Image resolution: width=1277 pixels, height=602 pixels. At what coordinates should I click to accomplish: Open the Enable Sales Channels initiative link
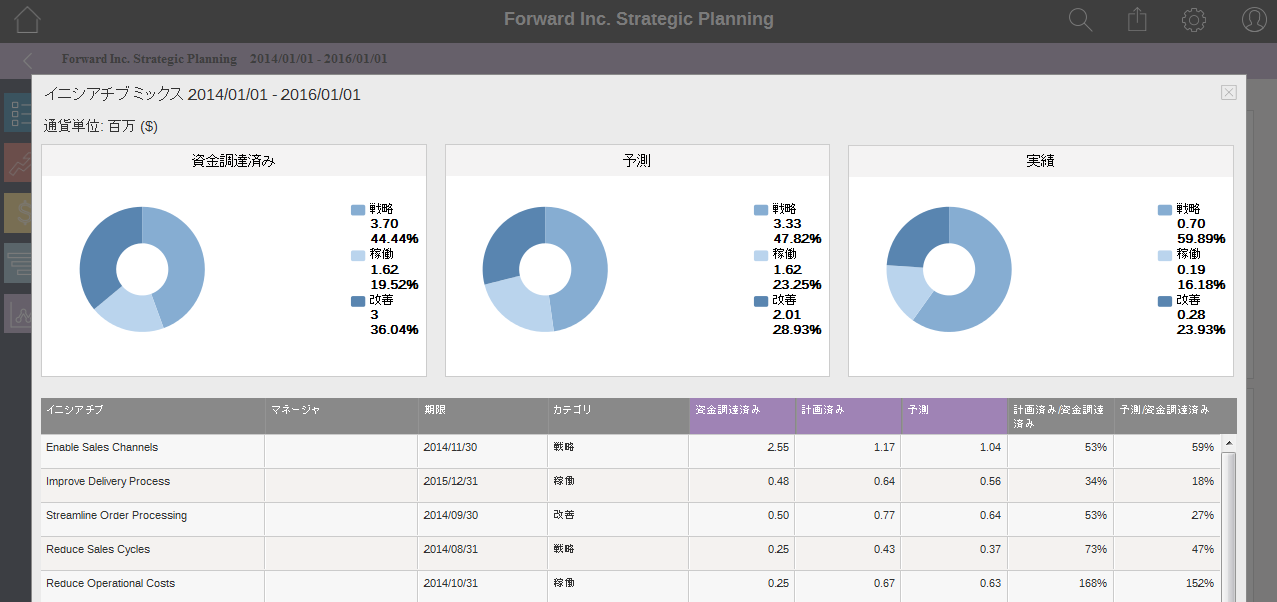102,448
